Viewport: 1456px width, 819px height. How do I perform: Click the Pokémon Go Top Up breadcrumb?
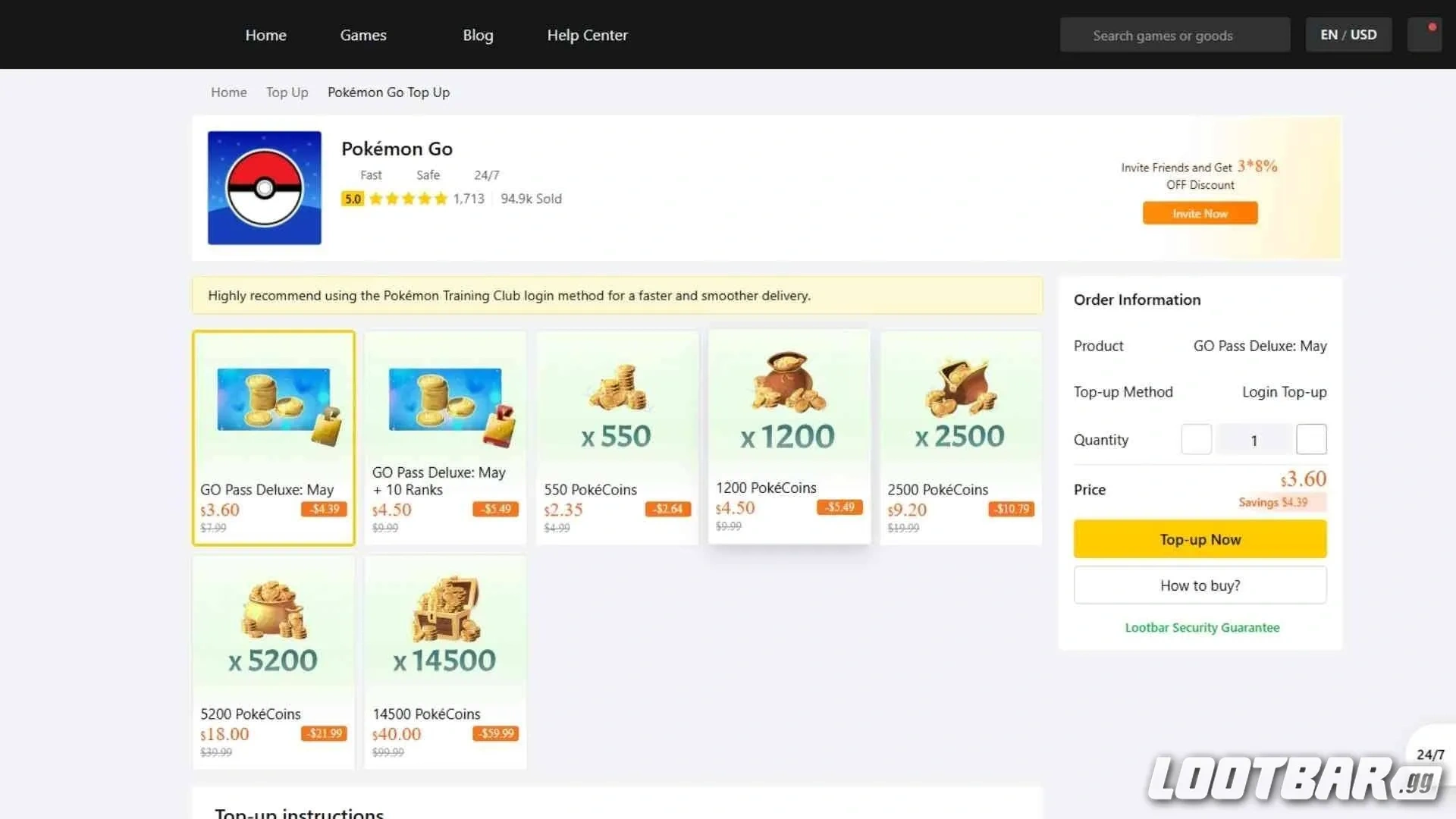(x=388, y=93)
